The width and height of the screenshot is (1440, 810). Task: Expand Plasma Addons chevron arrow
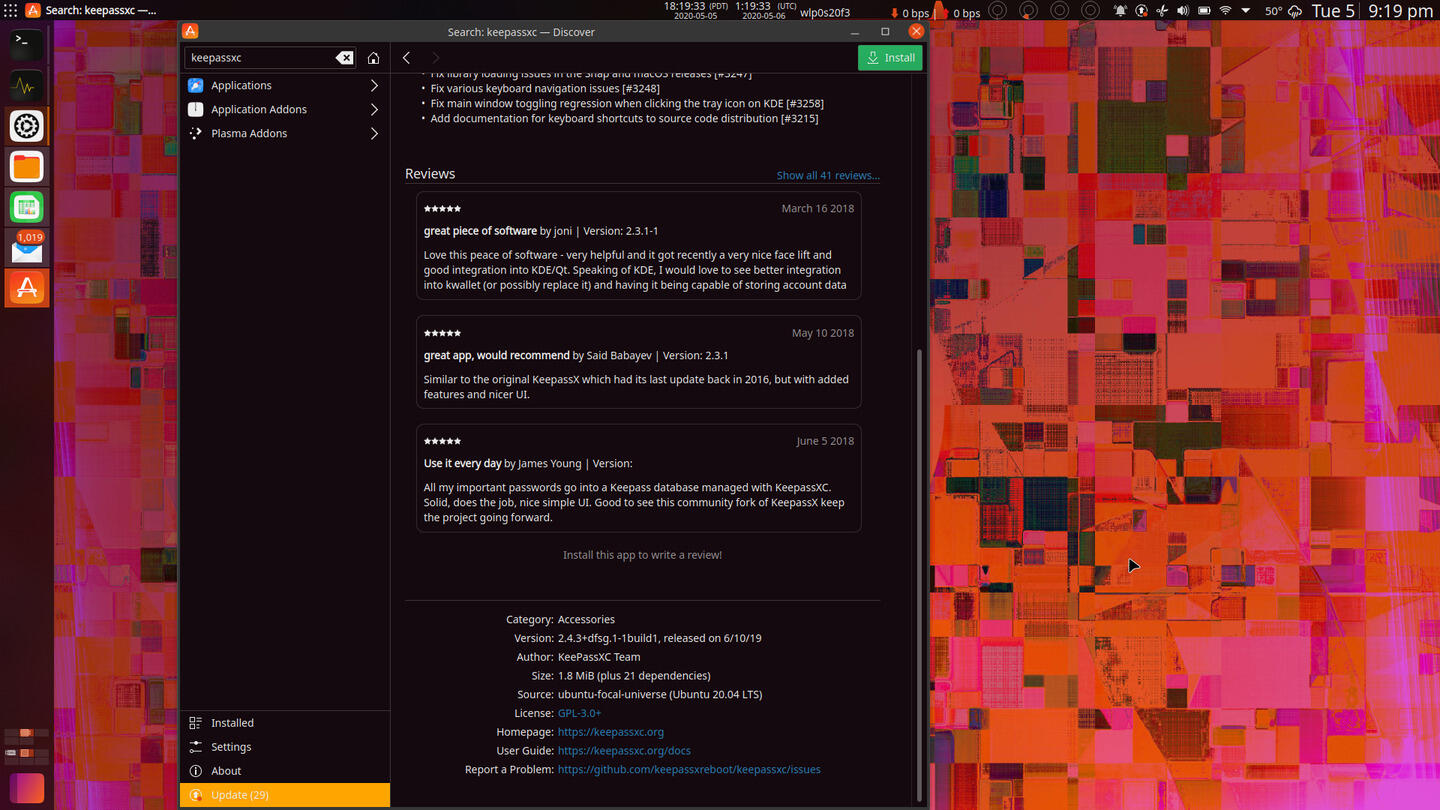pyautogui.click(x=374, y=133)
